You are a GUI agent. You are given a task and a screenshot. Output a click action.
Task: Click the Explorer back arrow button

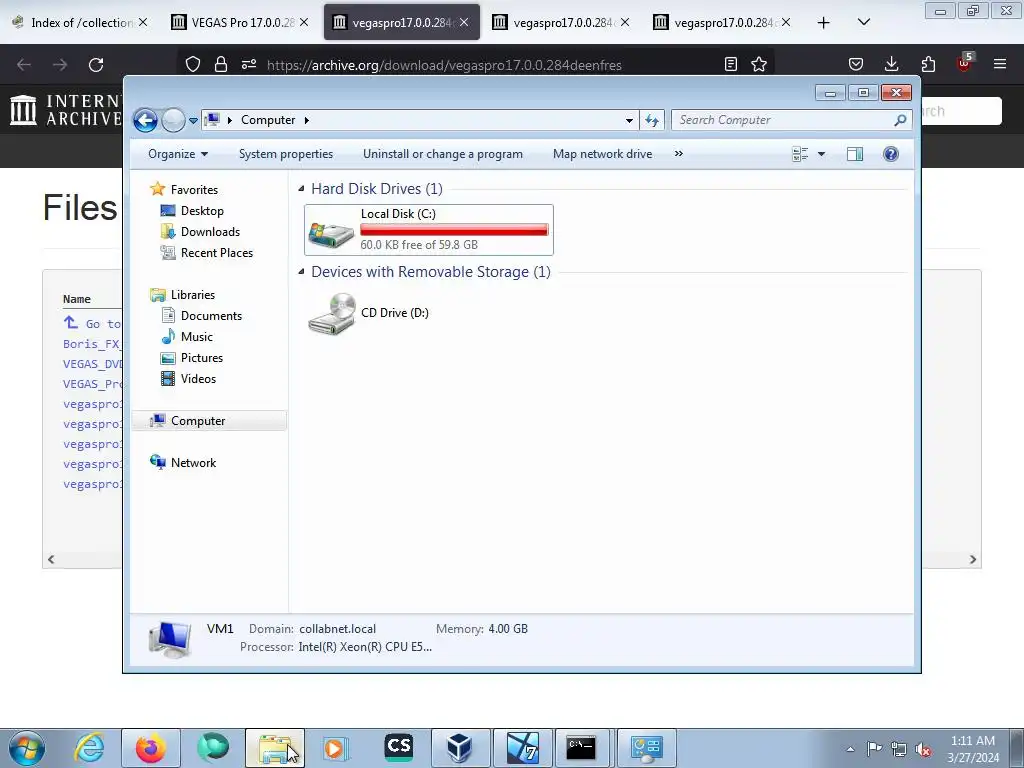pyautogui.click(x=145, y=120)
